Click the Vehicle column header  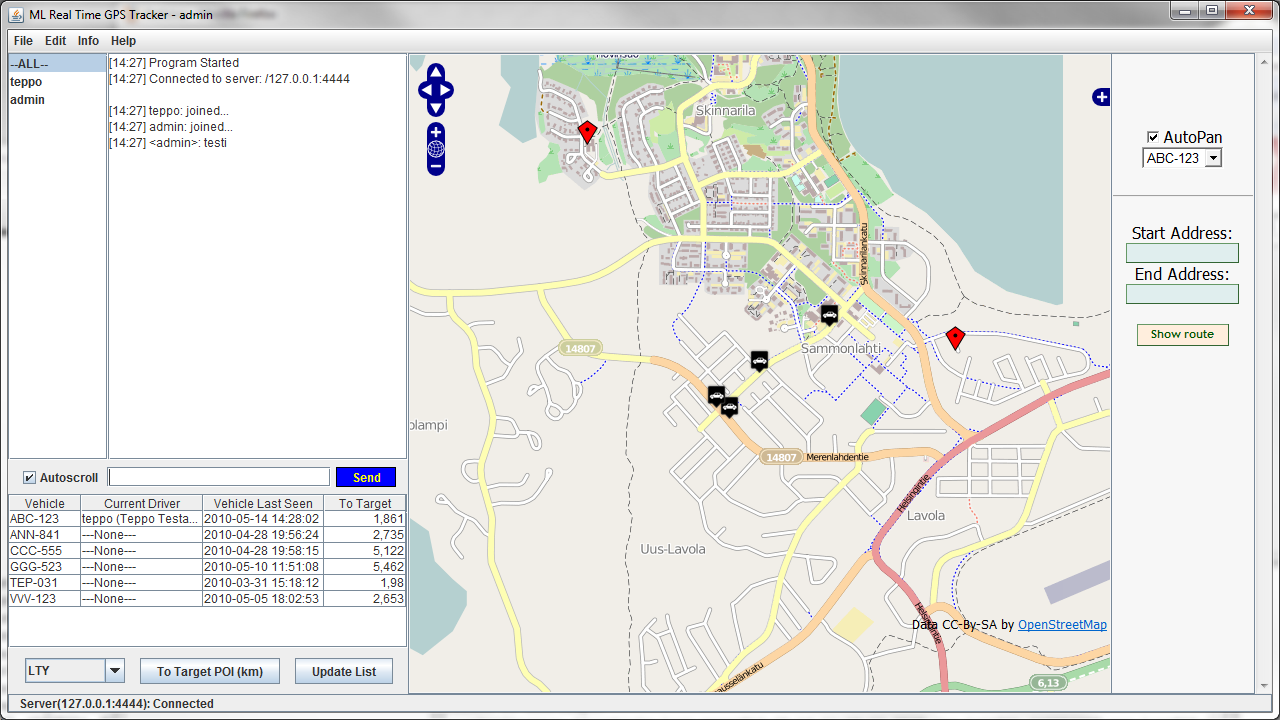(x=45, y=503)
